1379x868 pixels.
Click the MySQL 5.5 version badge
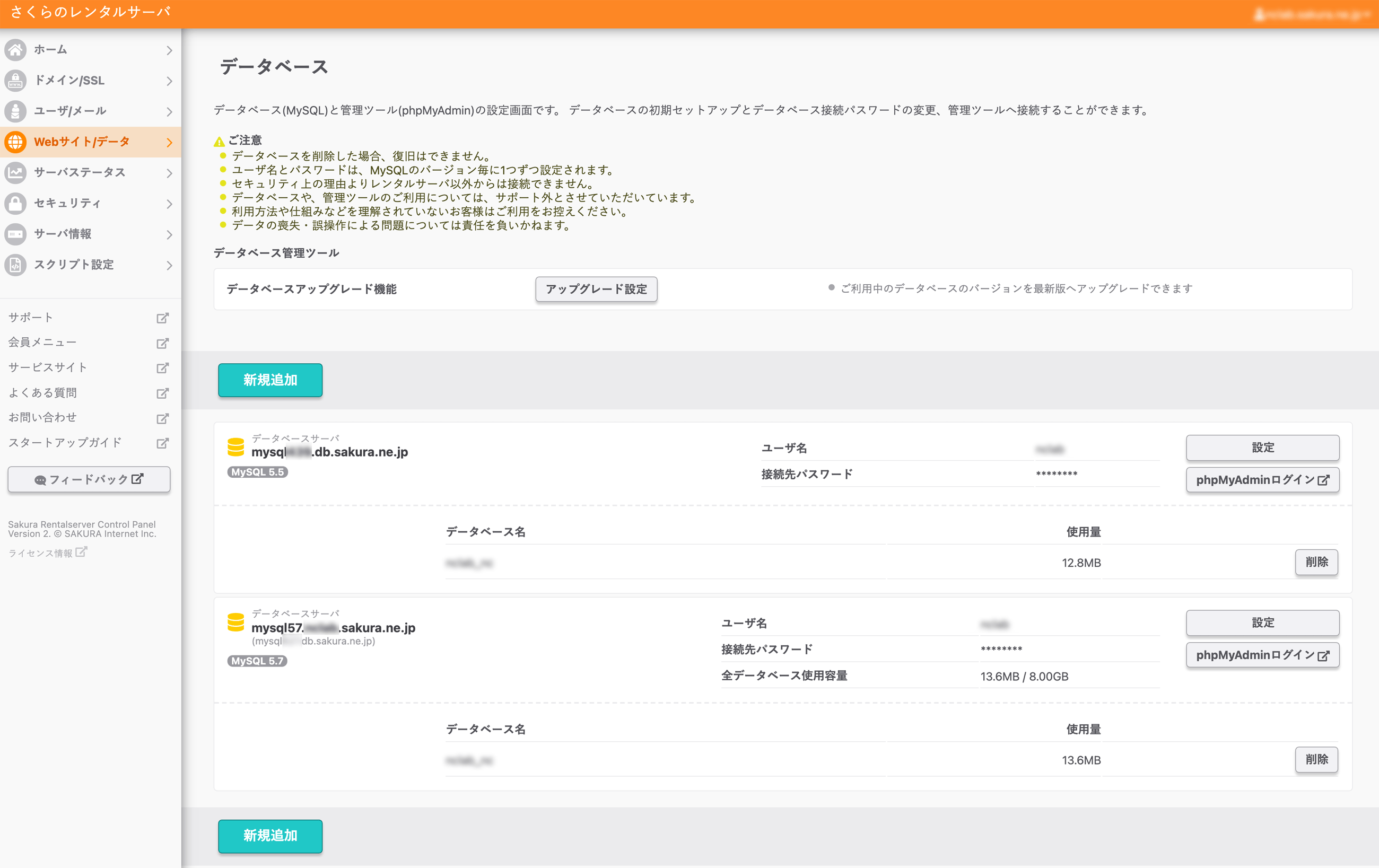[x=258, y=472]
